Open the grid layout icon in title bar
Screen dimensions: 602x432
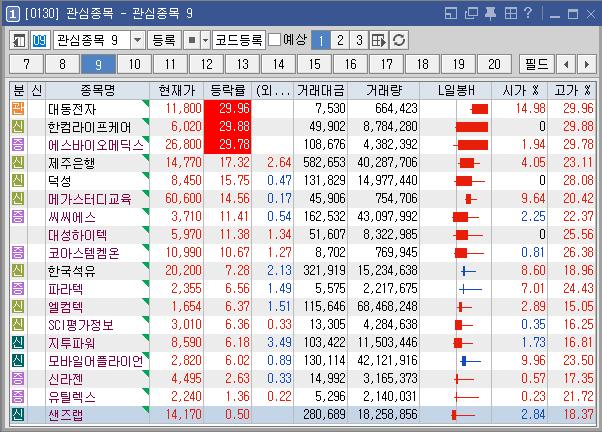(x=510, y=14)
